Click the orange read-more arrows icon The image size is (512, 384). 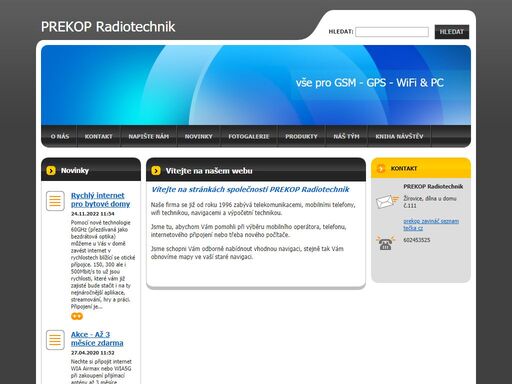click(77, 316)
